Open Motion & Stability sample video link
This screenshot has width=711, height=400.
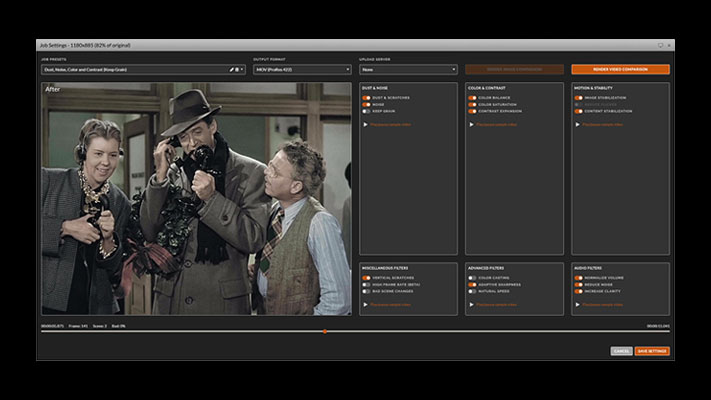(603, 124)
